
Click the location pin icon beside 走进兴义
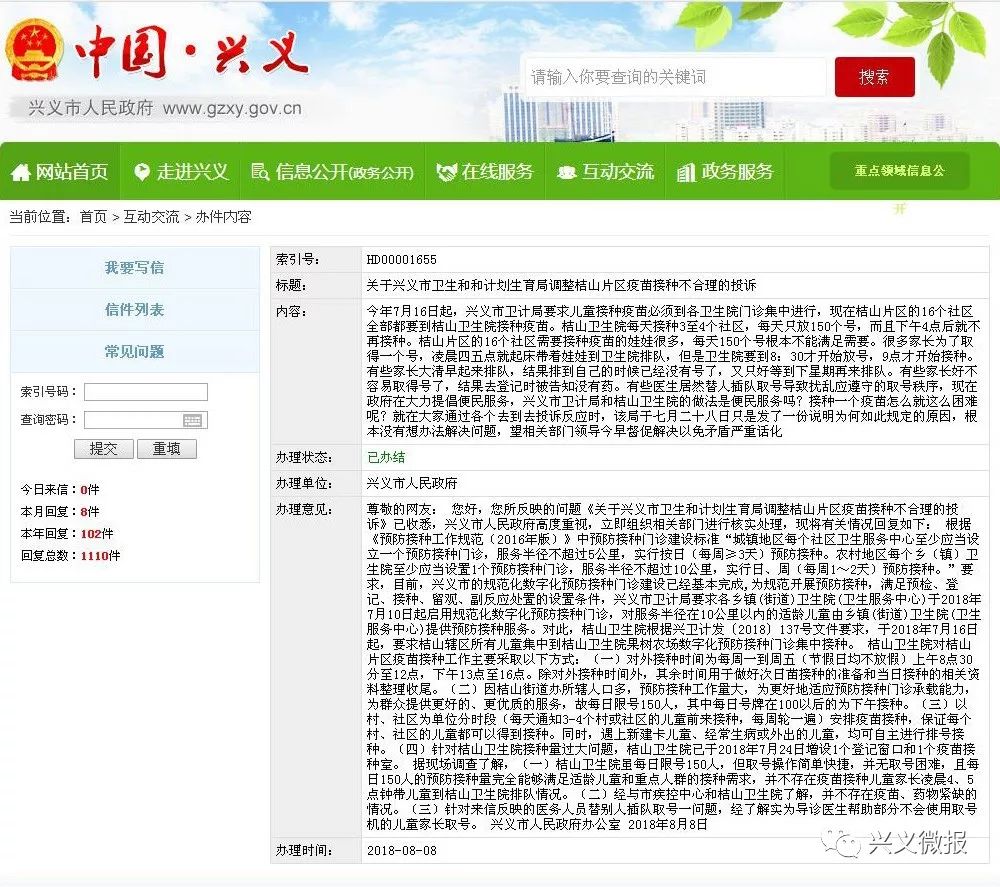click(x=142, y=172)
